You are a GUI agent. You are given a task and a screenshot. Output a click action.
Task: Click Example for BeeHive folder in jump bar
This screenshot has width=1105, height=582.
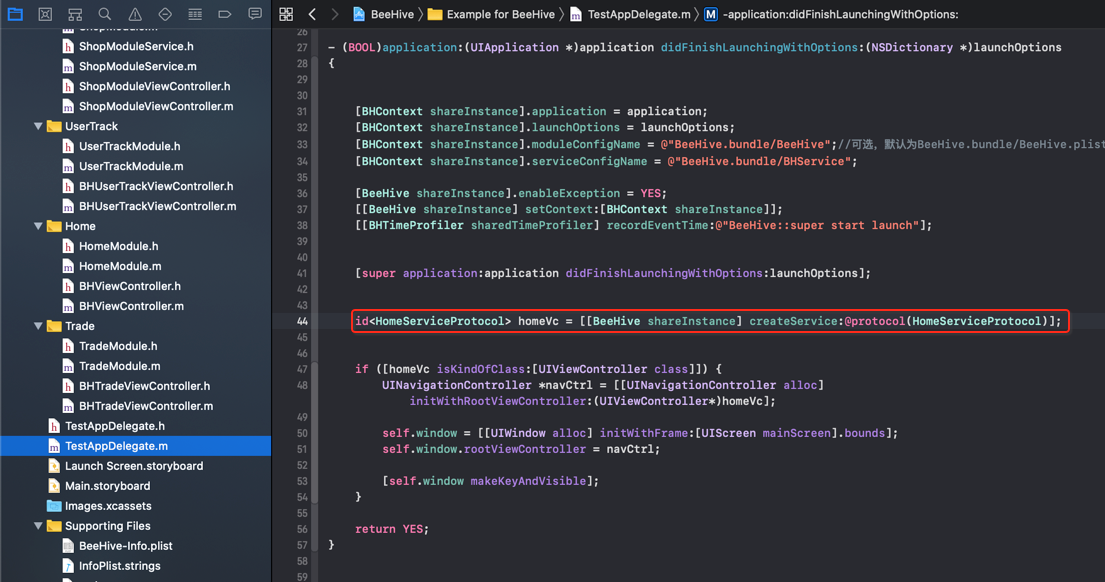pyautogui.click(x=492, y=14)
